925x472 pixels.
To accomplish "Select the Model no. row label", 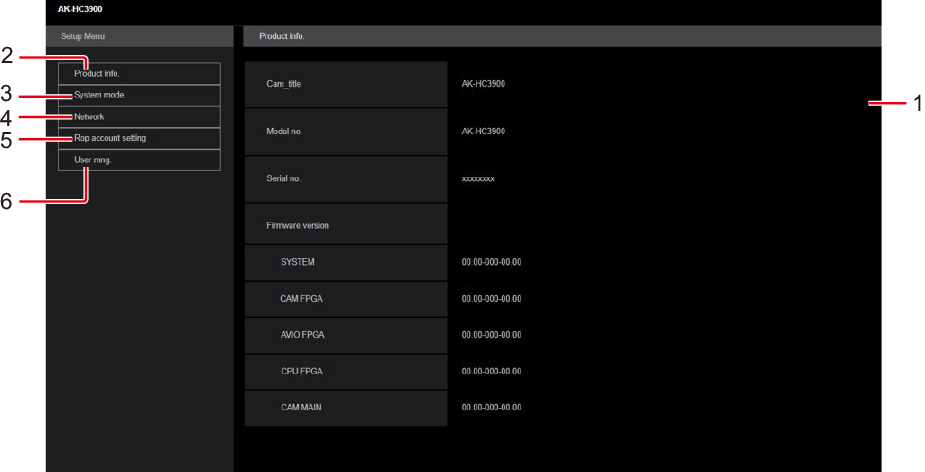I will (x=283, y=132).
